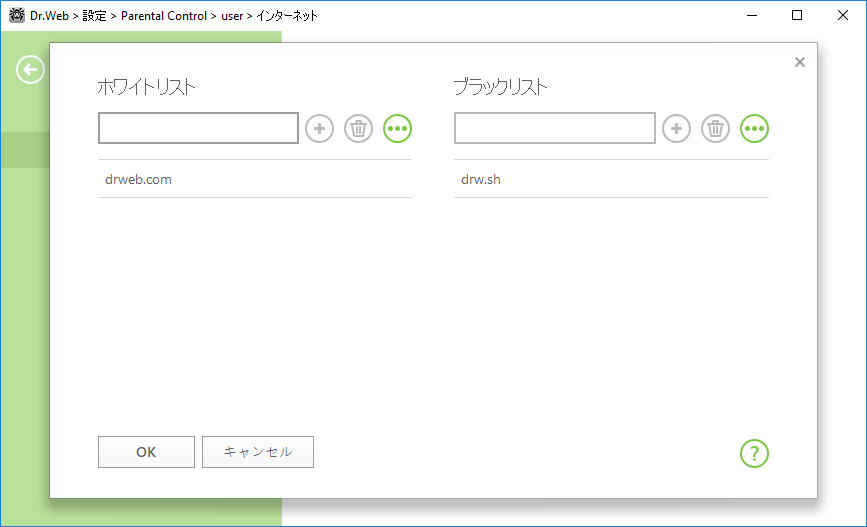Focus the blacklist address input field
867x527 pixels.
click(x=555, y=128)
